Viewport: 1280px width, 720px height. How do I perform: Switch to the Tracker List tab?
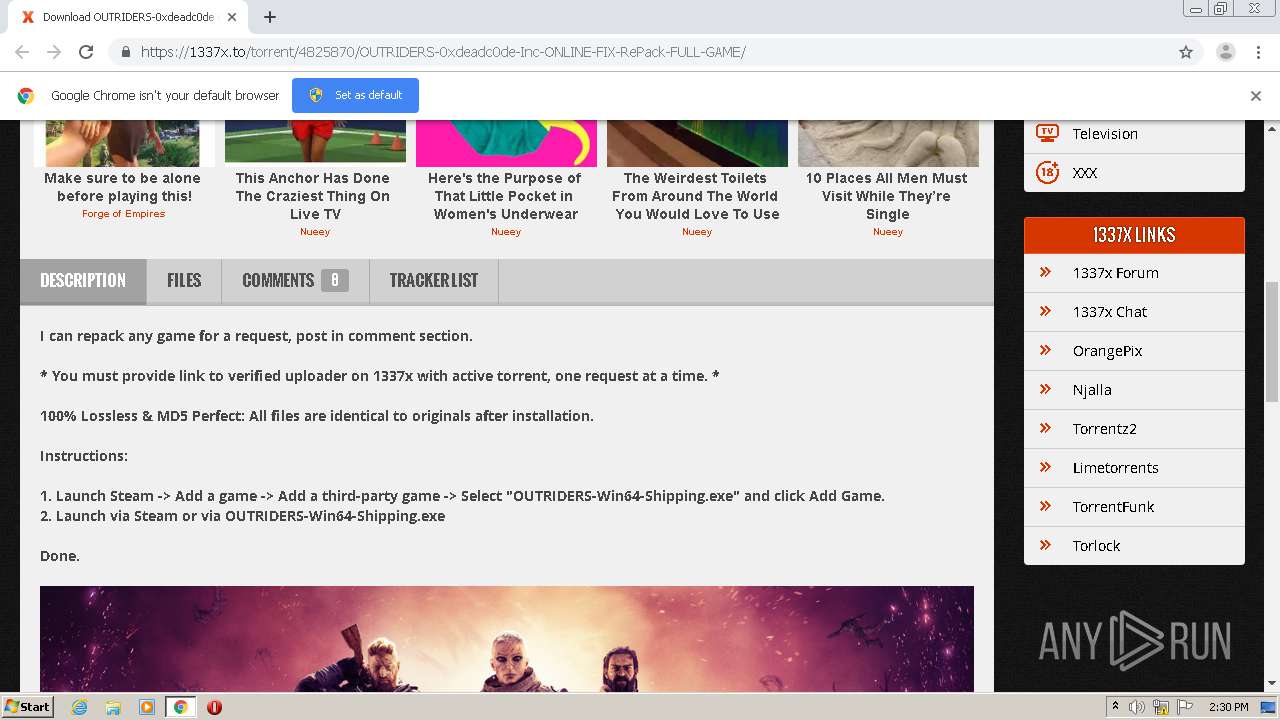pos(434,281)
